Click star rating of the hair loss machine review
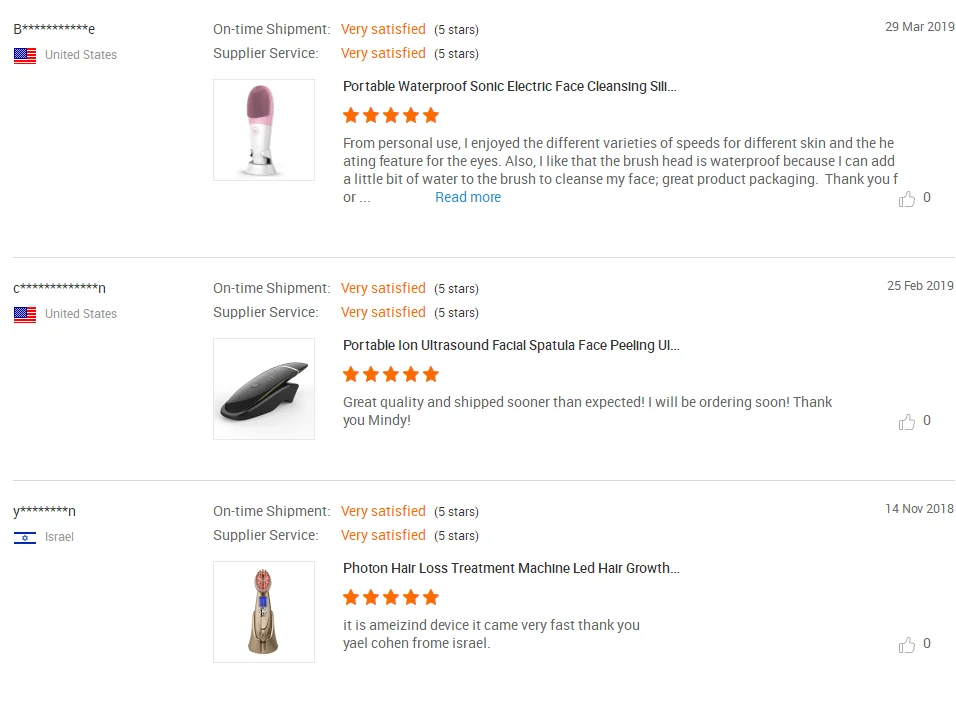 pos(390,597)
